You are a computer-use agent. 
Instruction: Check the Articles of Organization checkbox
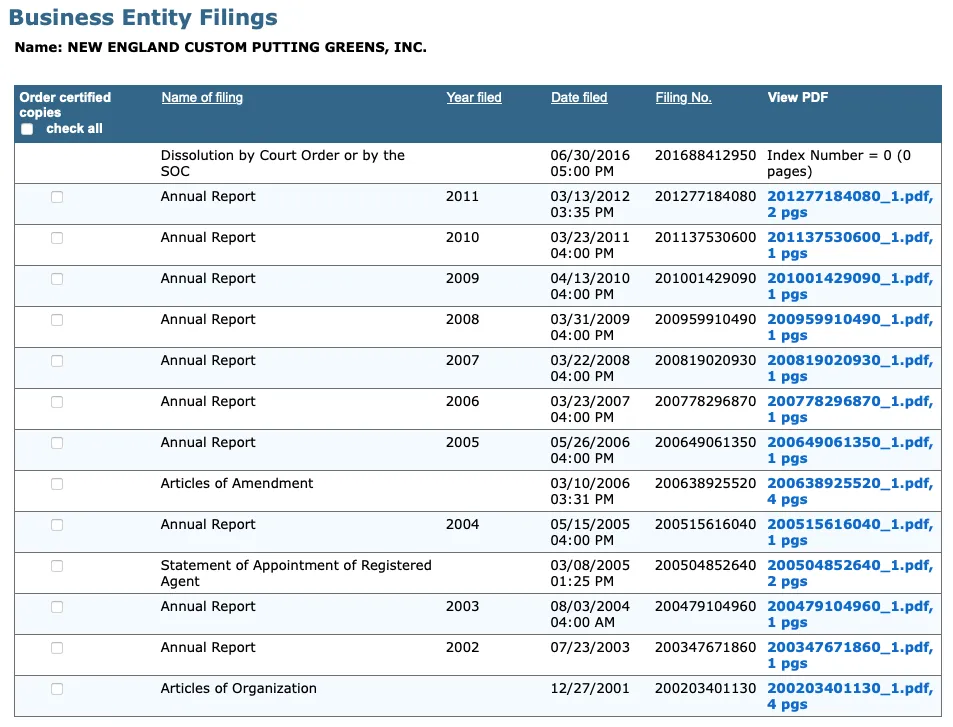(57, 689)
